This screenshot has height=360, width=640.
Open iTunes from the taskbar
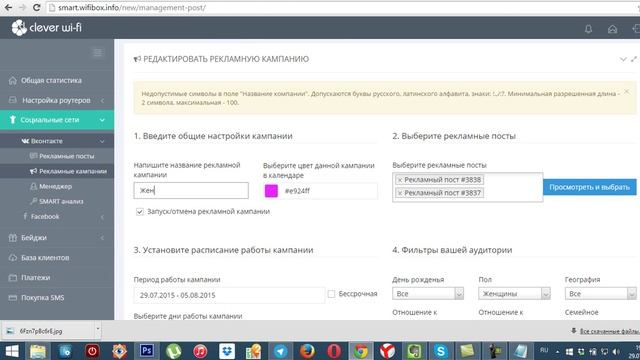tap(200, 351)
